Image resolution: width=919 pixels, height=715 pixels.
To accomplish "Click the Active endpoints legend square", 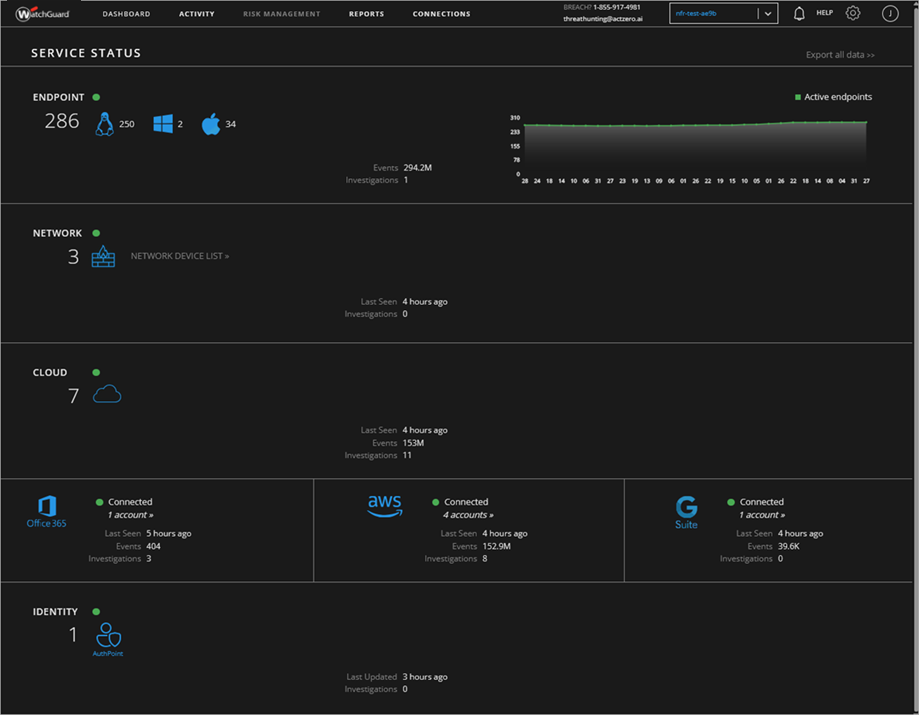I will pos(798,97).
